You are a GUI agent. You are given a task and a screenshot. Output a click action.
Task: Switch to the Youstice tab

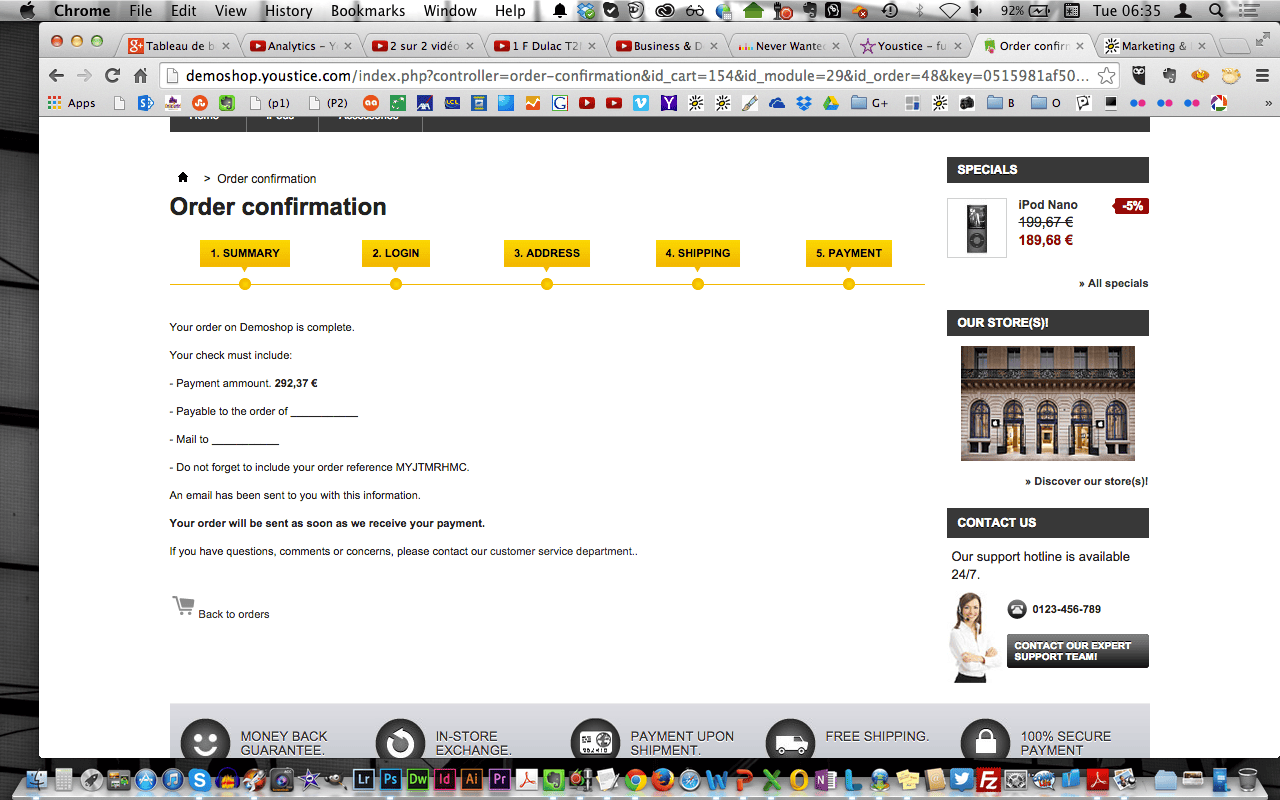pos(908,46)
